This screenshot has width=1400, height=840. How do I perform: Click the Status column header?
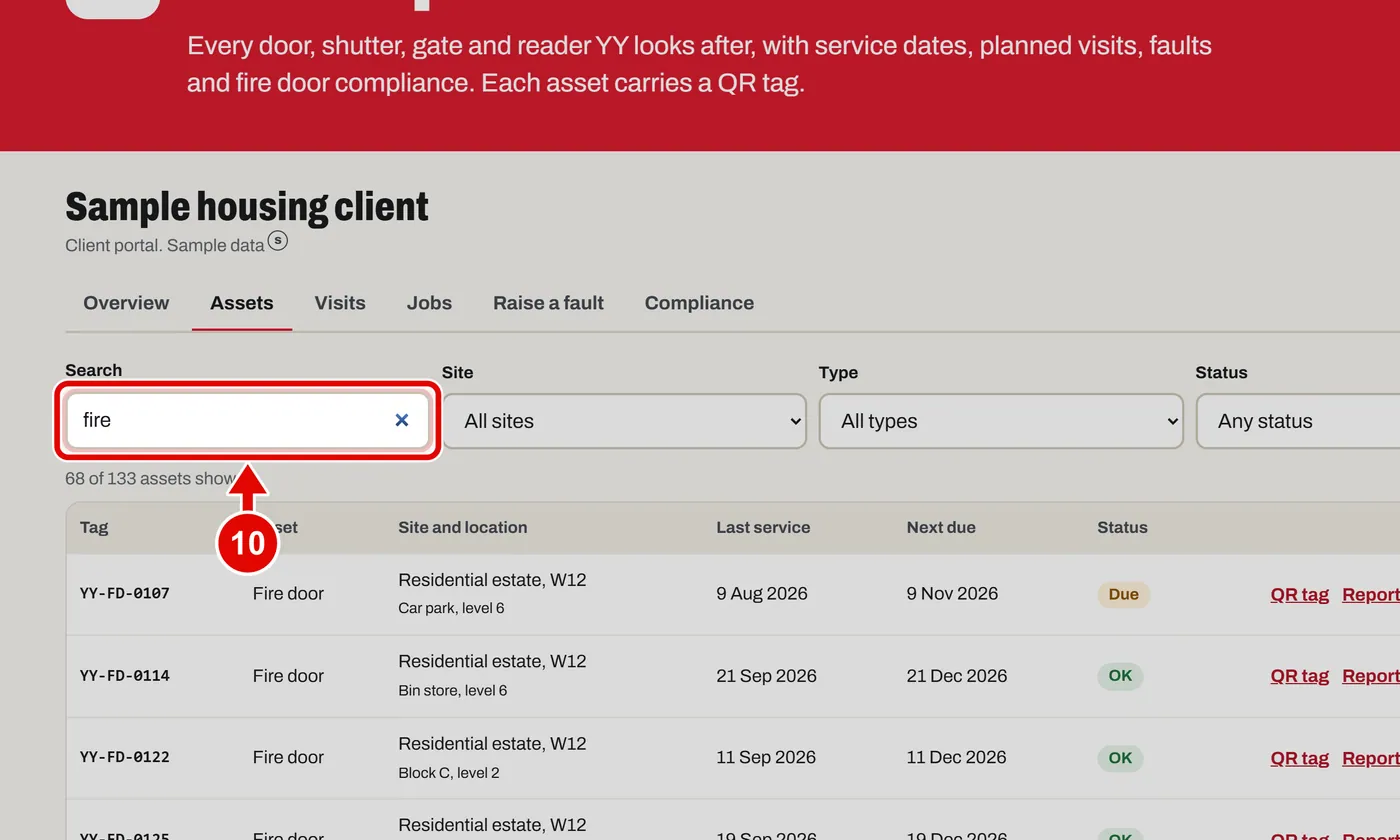(x=1122, y=527)
